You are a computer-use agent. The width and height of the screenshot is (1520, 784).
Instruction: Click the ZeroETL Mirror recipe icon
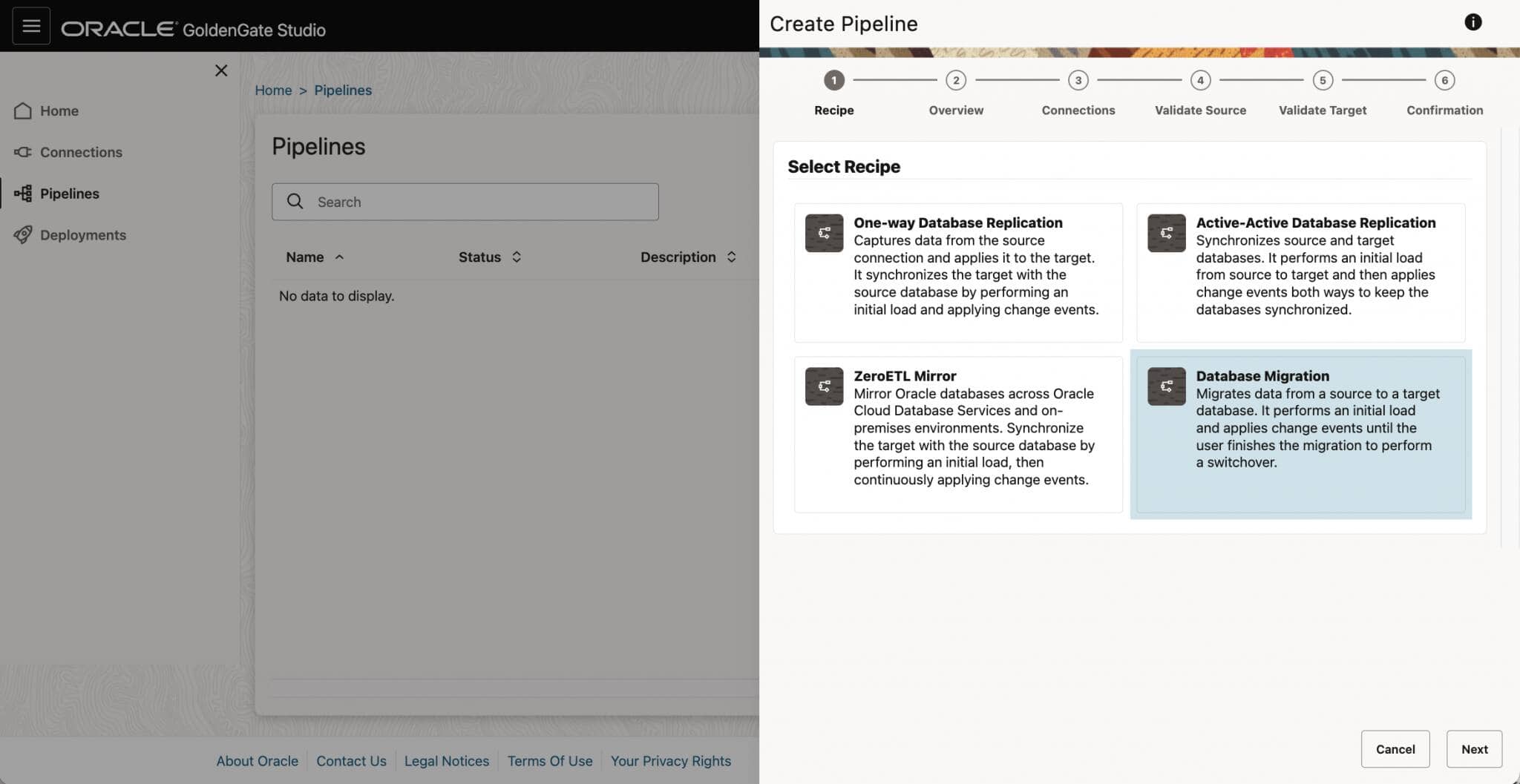click(824, 386)
